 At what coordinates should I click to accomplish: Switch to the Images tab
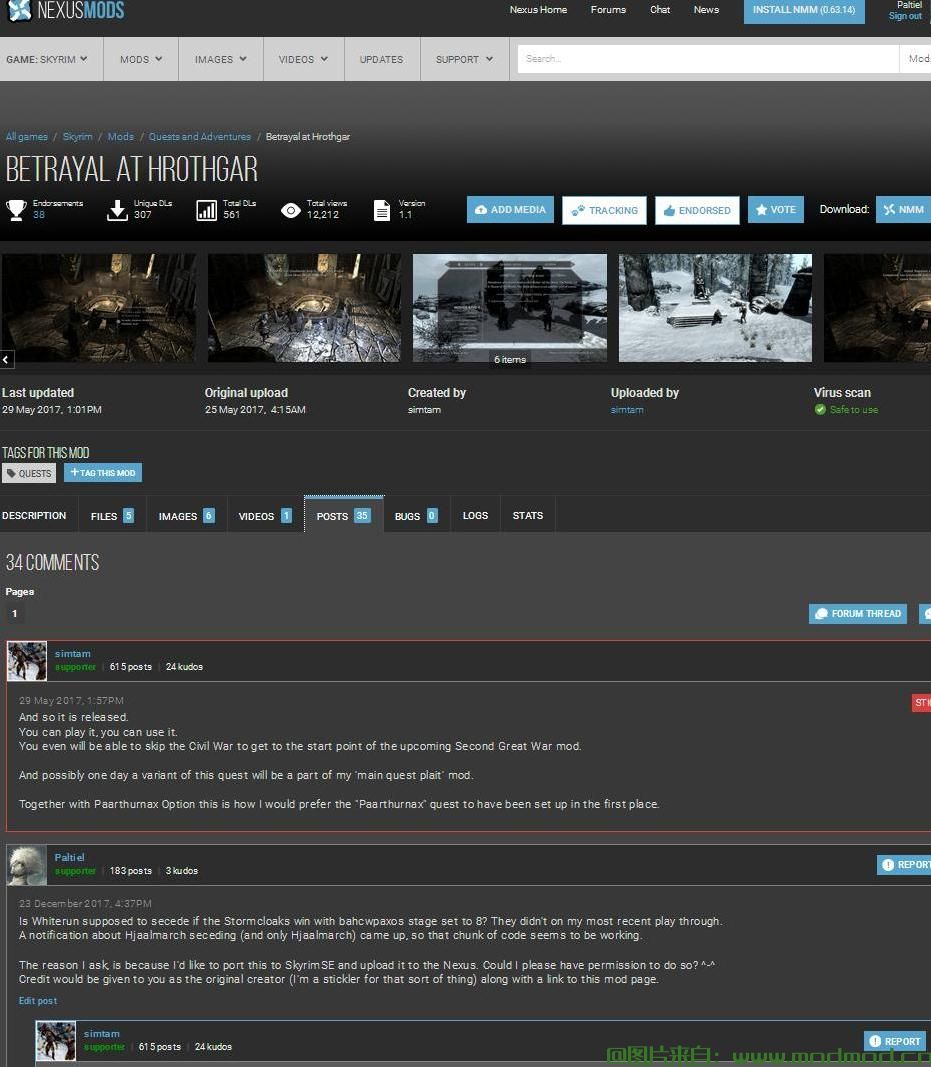coord(186,516)
